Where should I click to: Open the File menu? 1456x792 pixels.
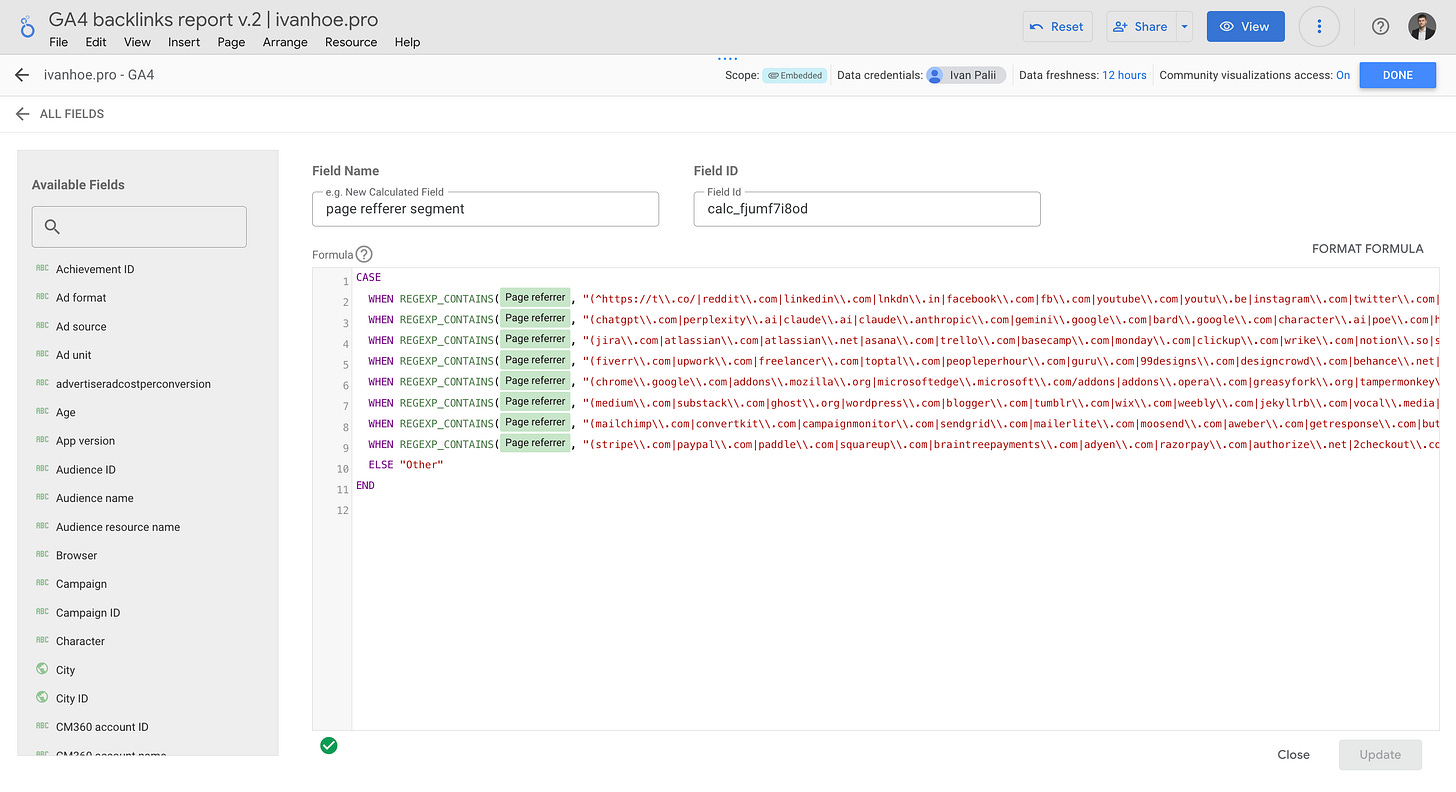click(x=58, y=42)
